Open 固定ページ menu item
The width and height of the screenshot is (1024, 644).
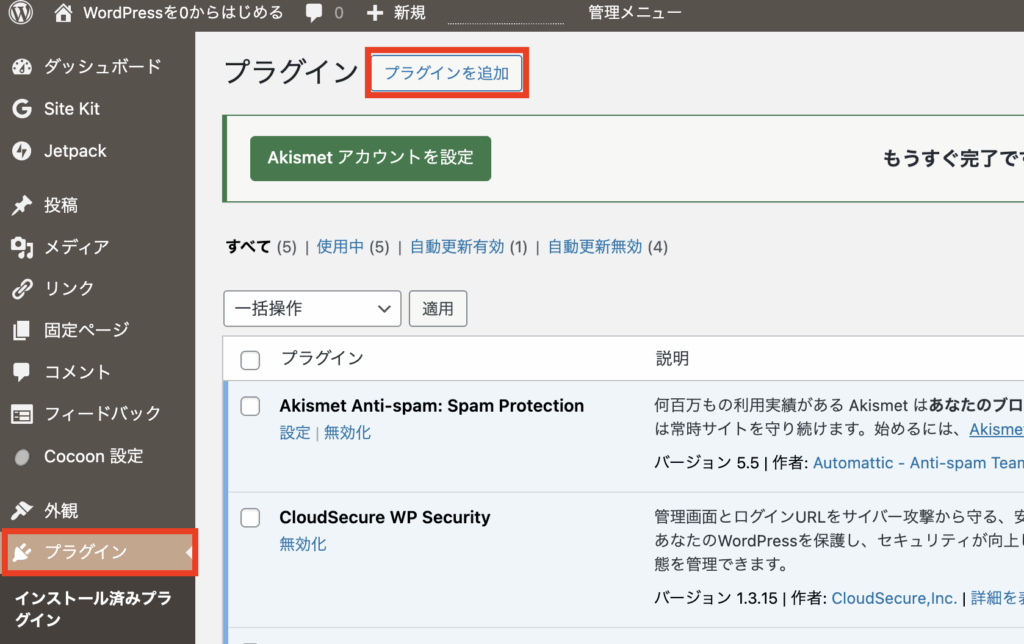point(86,330)
